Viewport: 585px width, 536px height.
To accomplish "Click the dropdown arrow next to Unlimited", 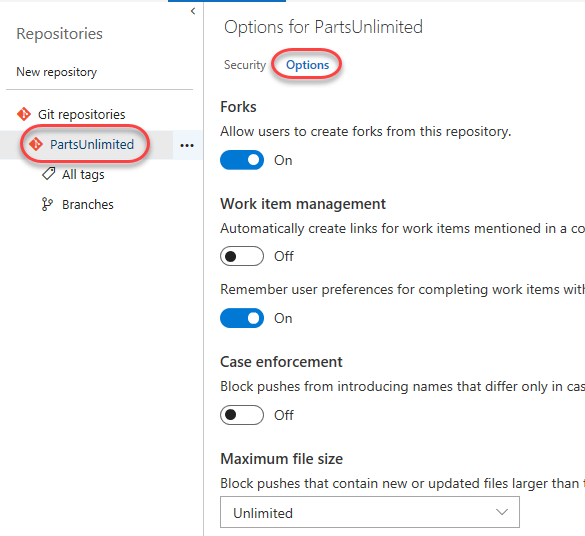I will pyautogui.click(x=502, y=512).
